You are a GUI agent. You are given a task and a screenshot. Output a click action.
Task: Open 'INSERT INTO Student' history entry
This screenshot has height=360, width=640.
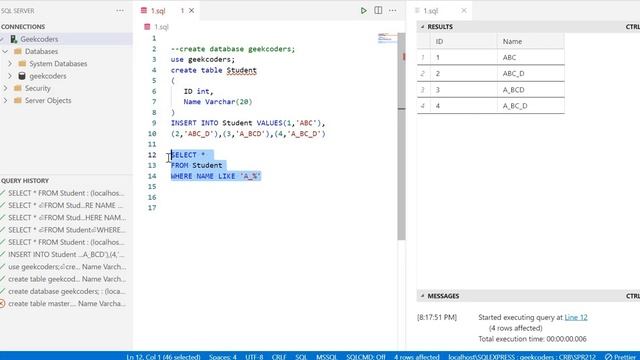pyautogui.click(x=66, y=254)
